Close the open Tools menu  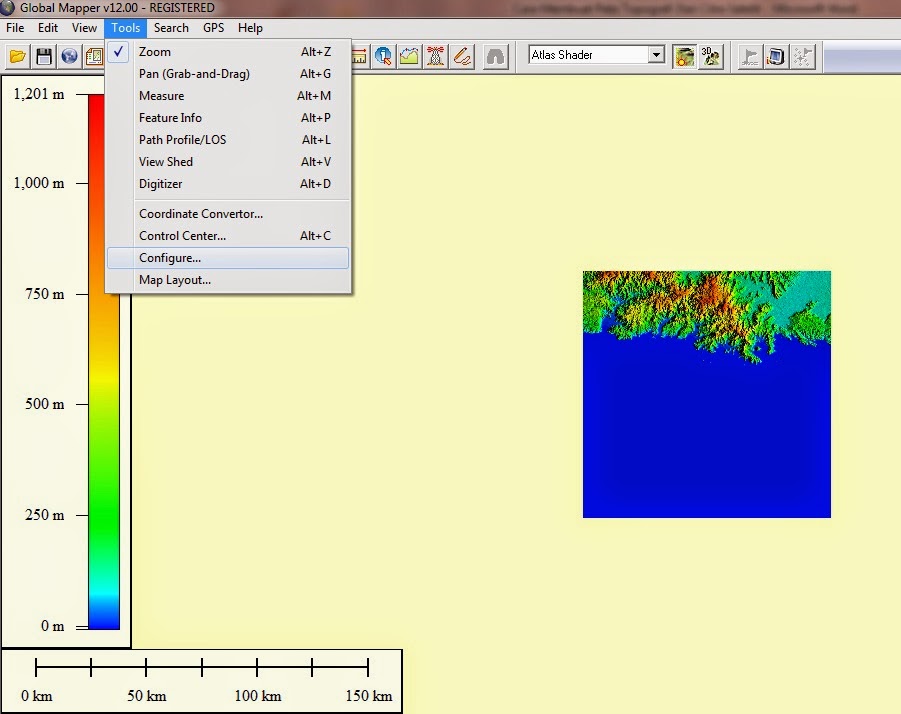coord(125,28)
